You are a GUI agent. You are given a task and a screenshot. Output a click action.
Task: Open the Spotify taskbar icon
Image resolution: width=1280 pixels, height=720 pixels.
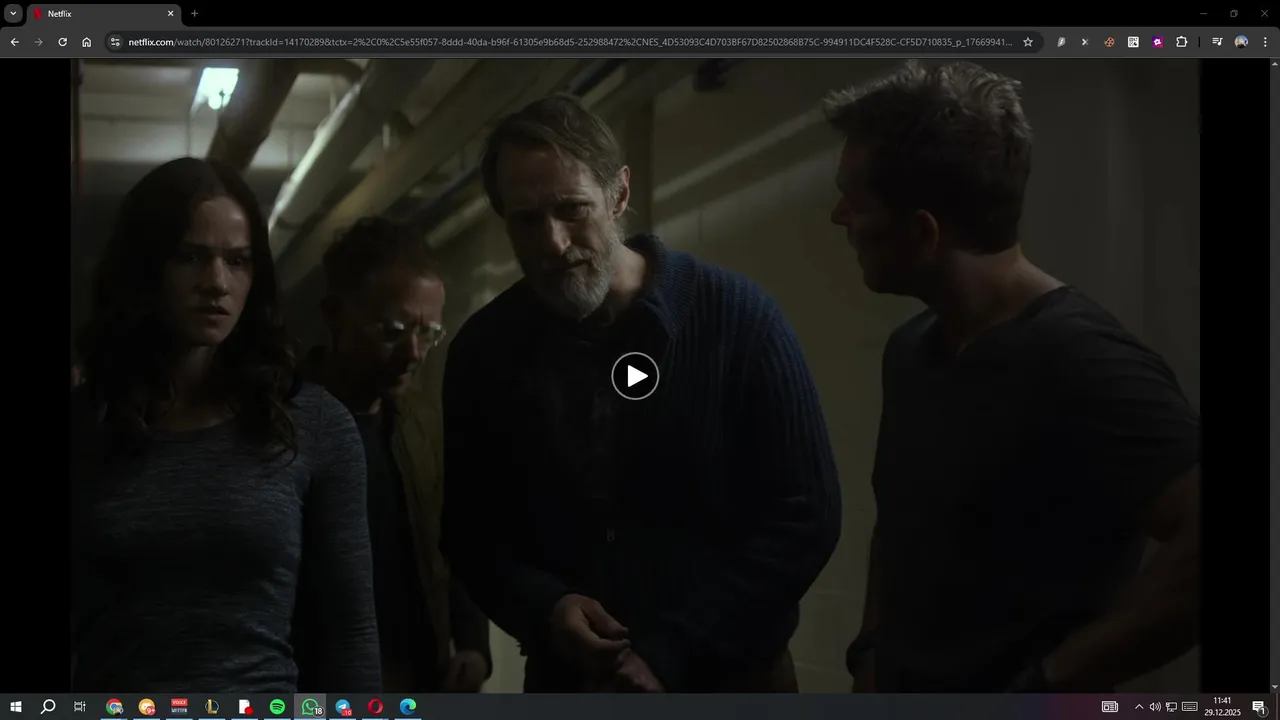pyautogui.click(x=277, y=707)
